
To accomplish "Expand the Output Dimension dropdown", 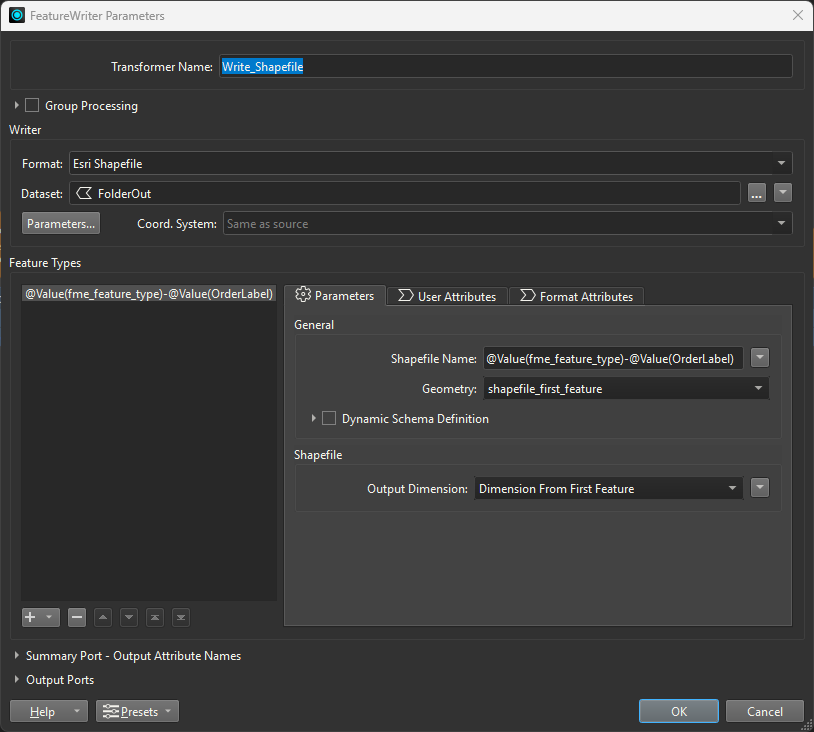I will tap(608, 488).
